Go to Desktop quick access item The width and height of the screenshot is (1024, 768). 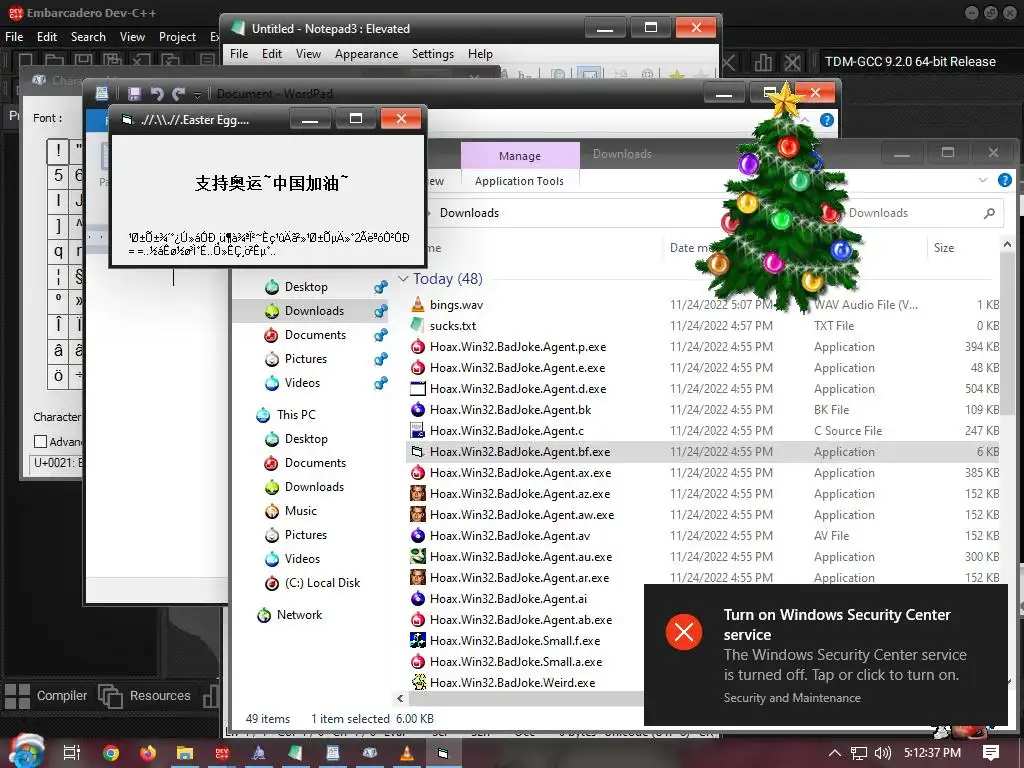[x=306, y=287]
